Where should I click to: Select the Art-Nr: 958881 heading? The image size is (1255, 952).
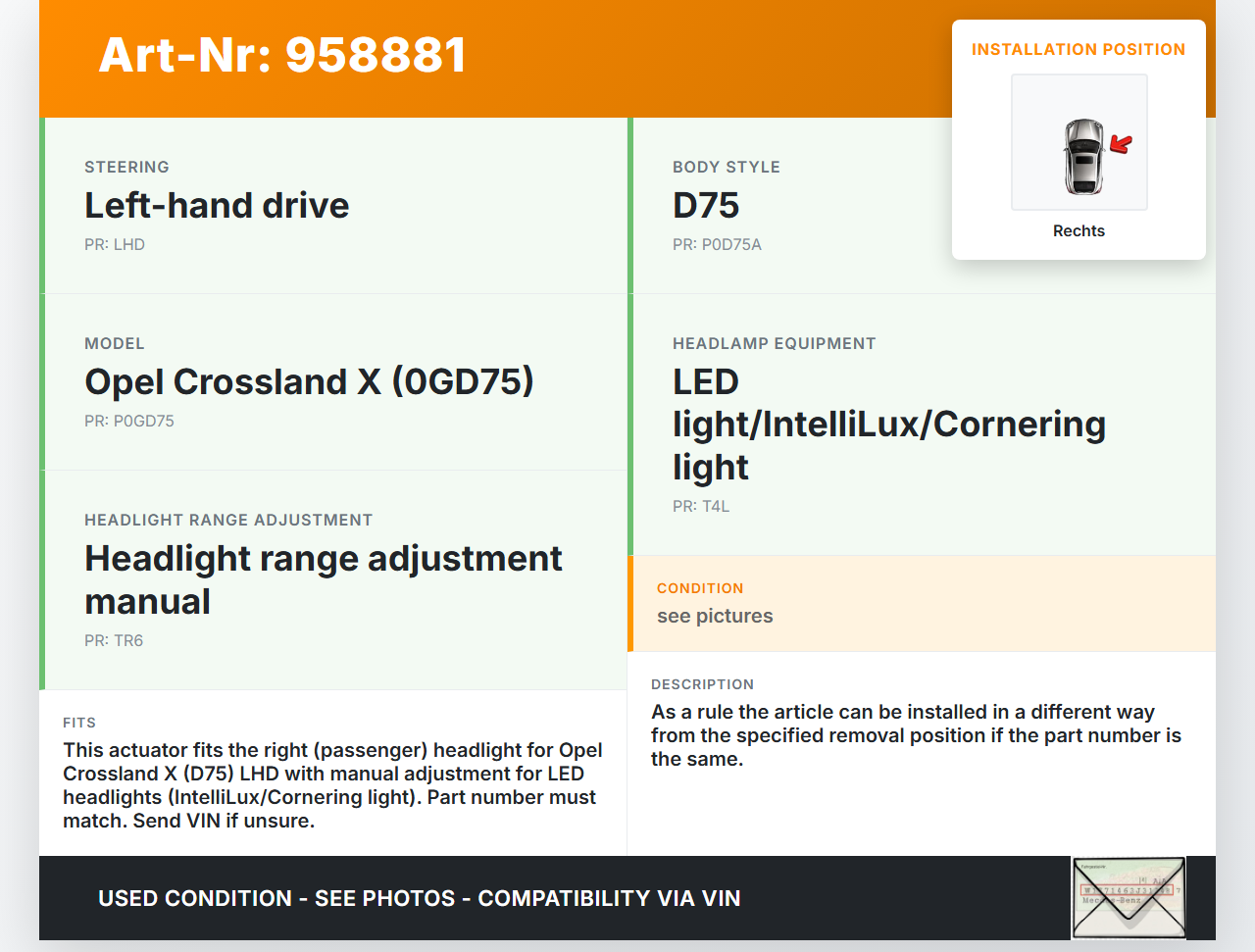[x=282, y=55]
